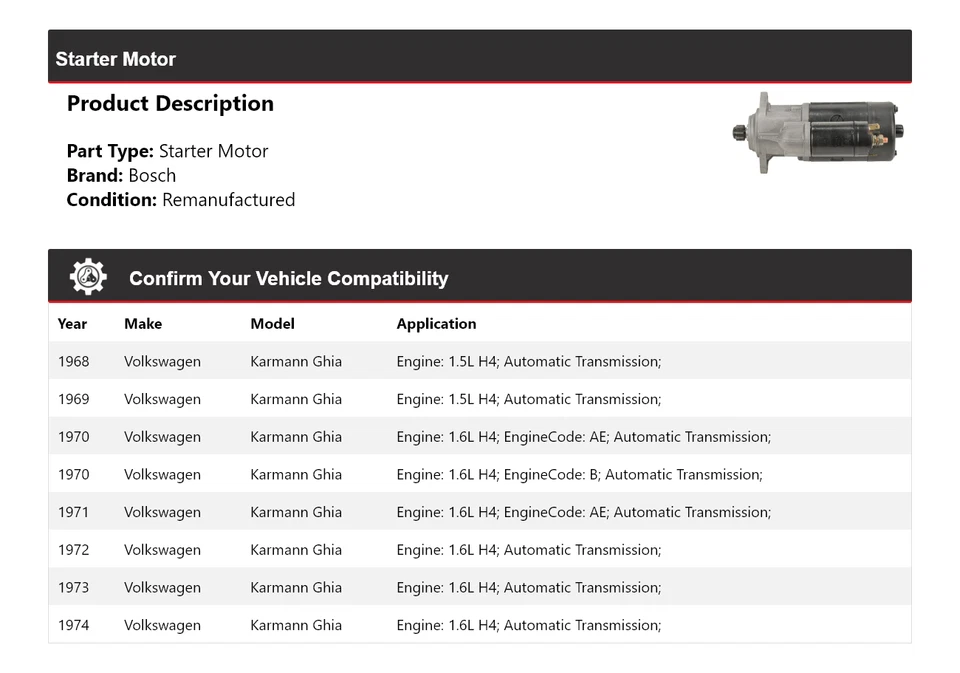Select the Application column header
The image size is (960, 673).
pos(436,324)
